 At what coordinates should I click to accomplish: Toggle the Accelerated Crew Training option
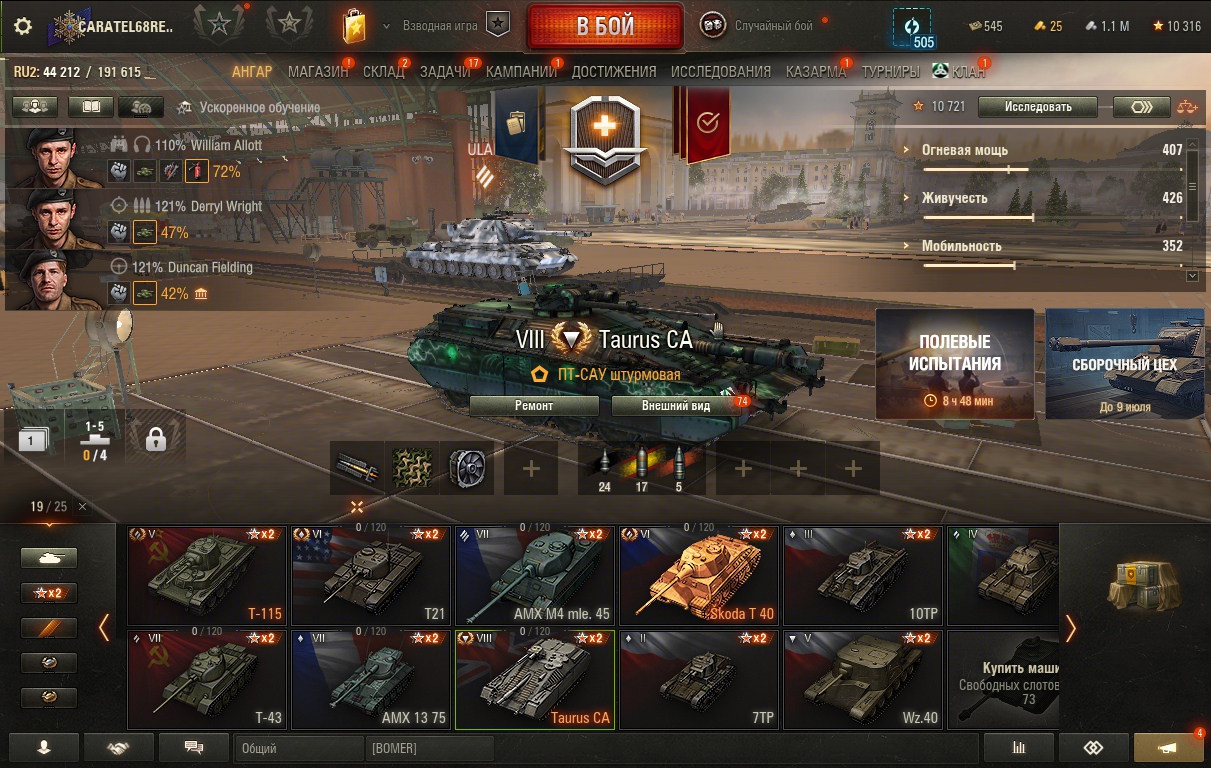pyautogui.click(x=248, y=108)
